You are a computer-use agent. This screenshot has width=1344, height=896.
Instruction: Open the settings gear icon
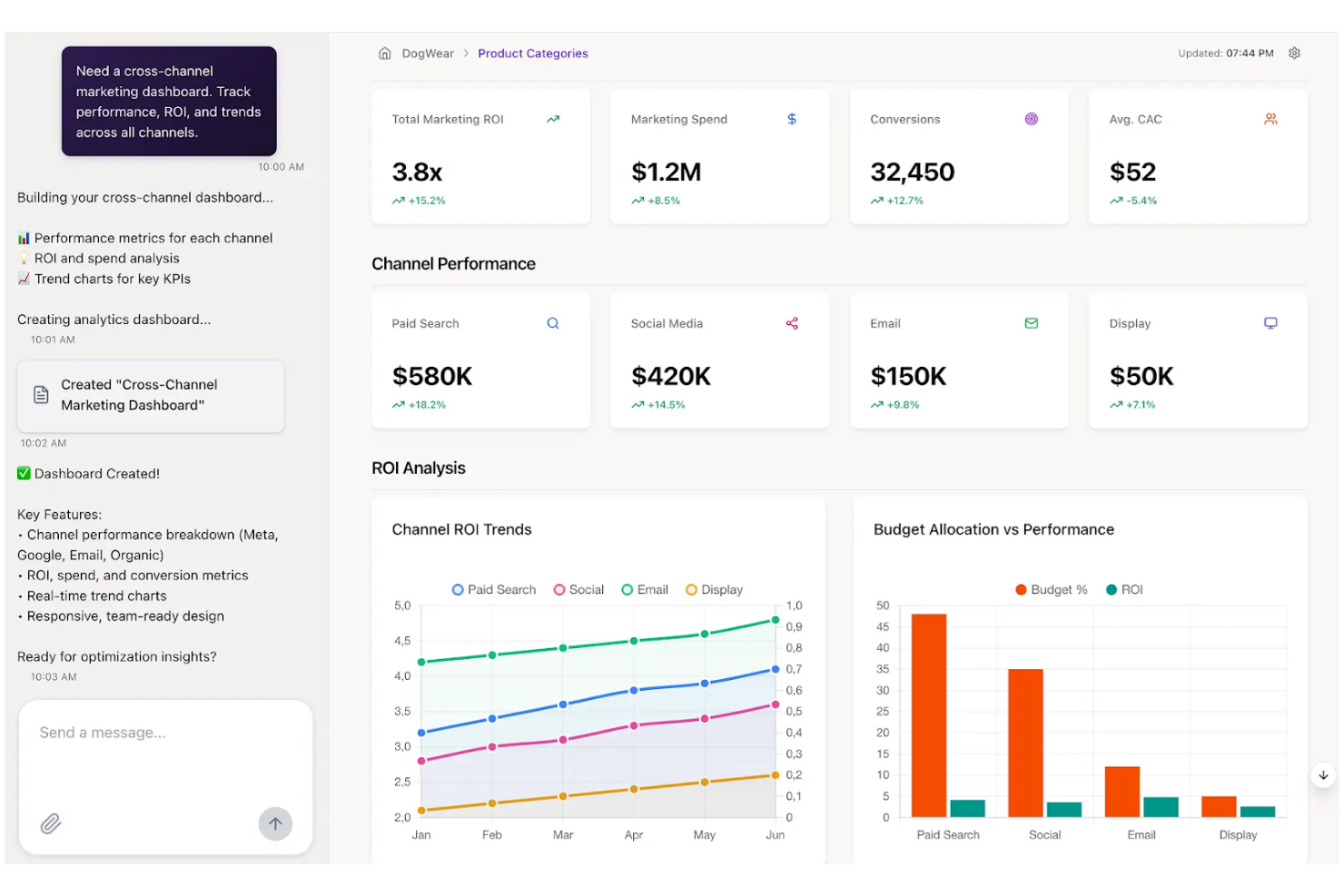click(x=1294, y=54)
